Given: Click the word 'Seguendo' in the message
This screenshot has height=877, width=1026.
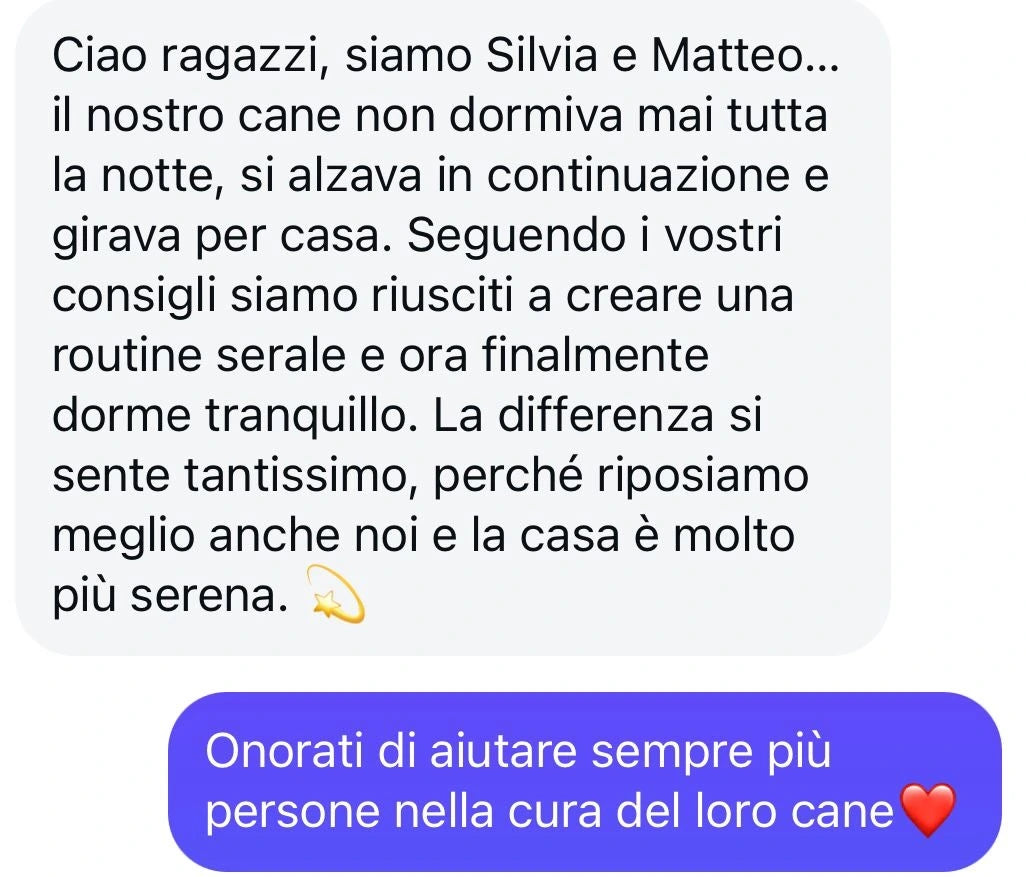Looking at the screenshot, I should (517, 237).
